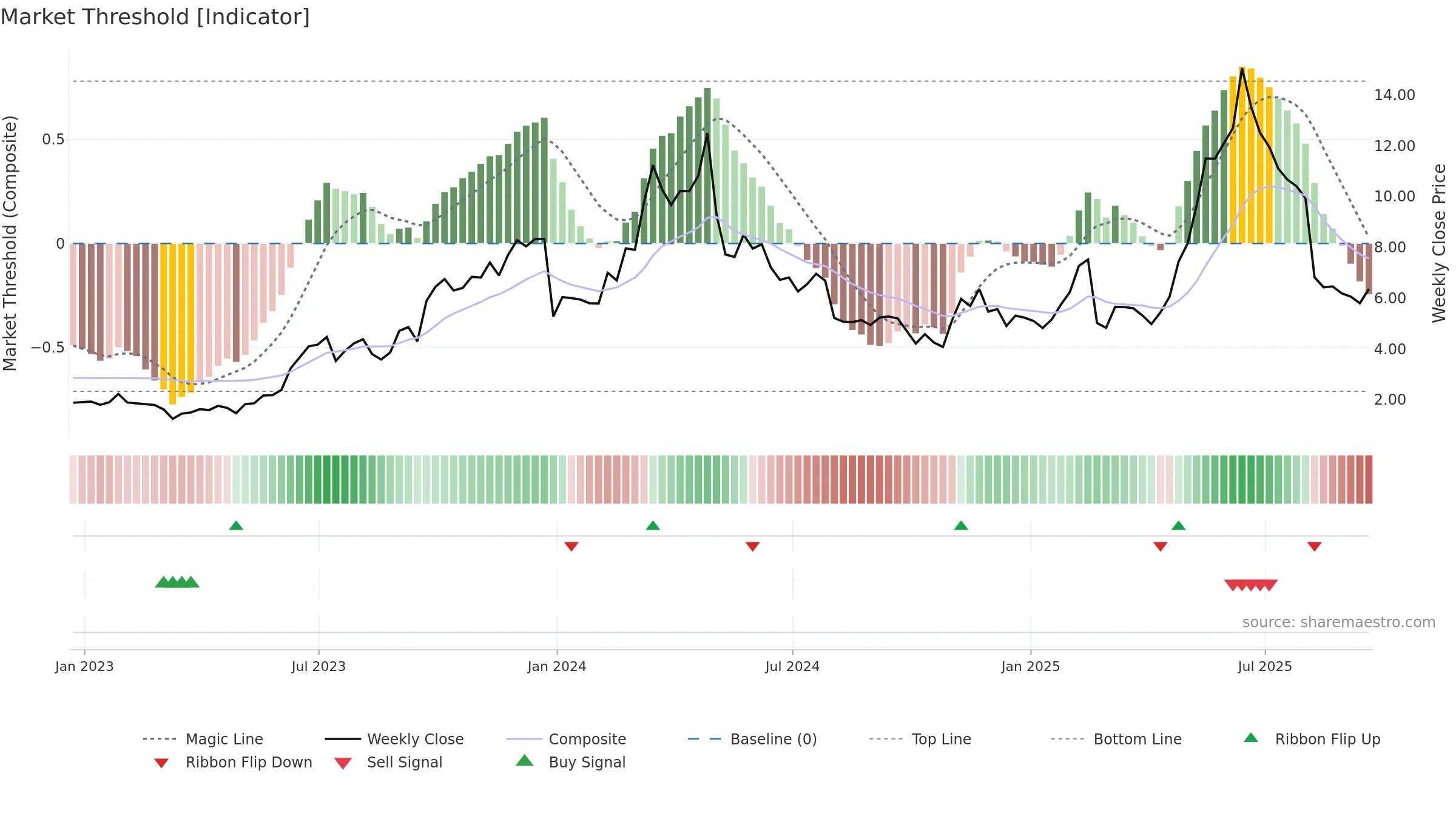Click the 0.5 left axis label

point(53,140)
